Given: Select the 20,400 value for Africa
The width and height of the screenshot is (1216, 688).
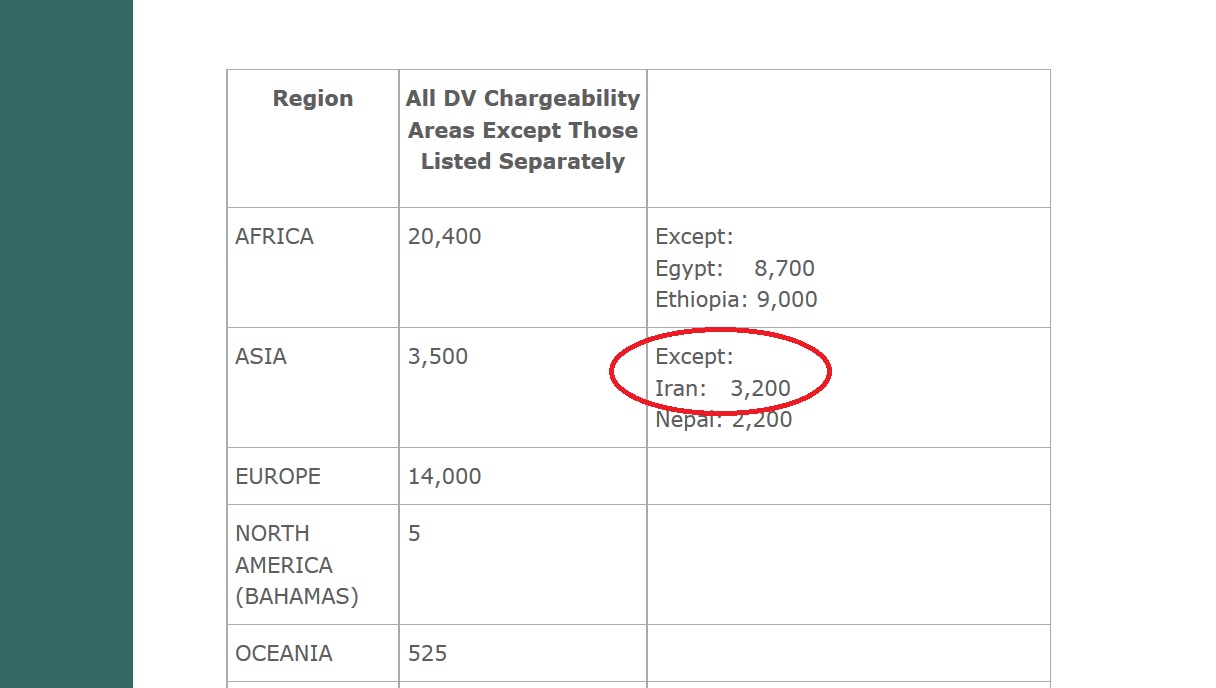Looking at the screenshot, I should [x=444, y=237].
